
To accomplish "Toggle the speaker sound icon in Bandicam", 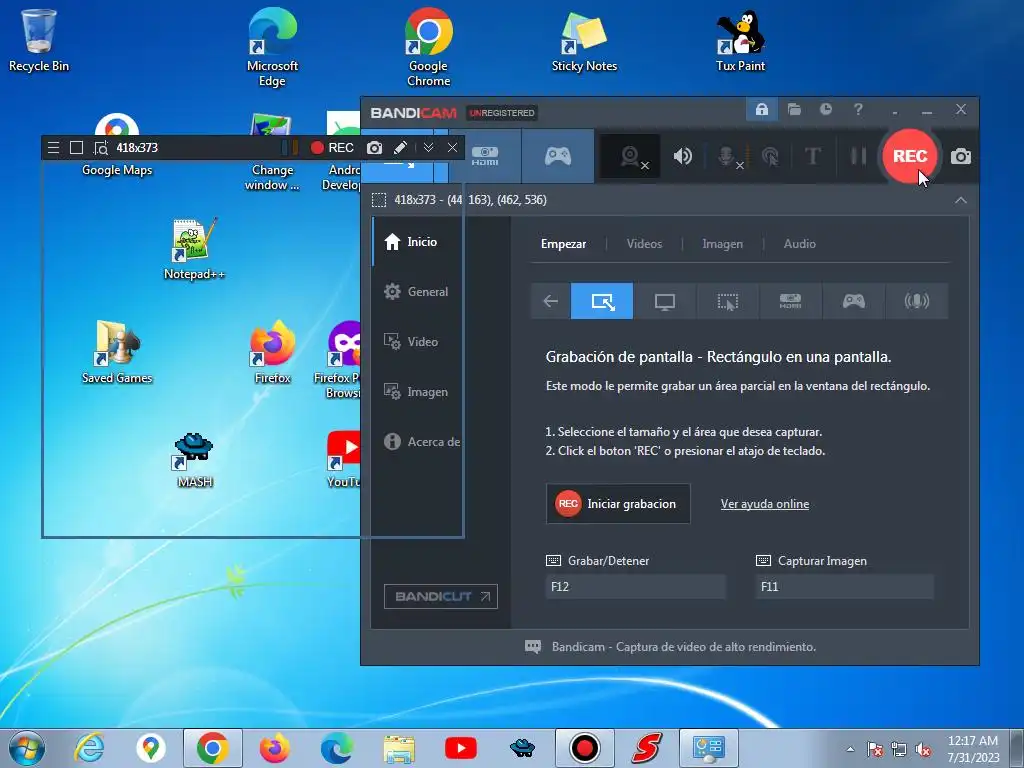I will 682,156.
